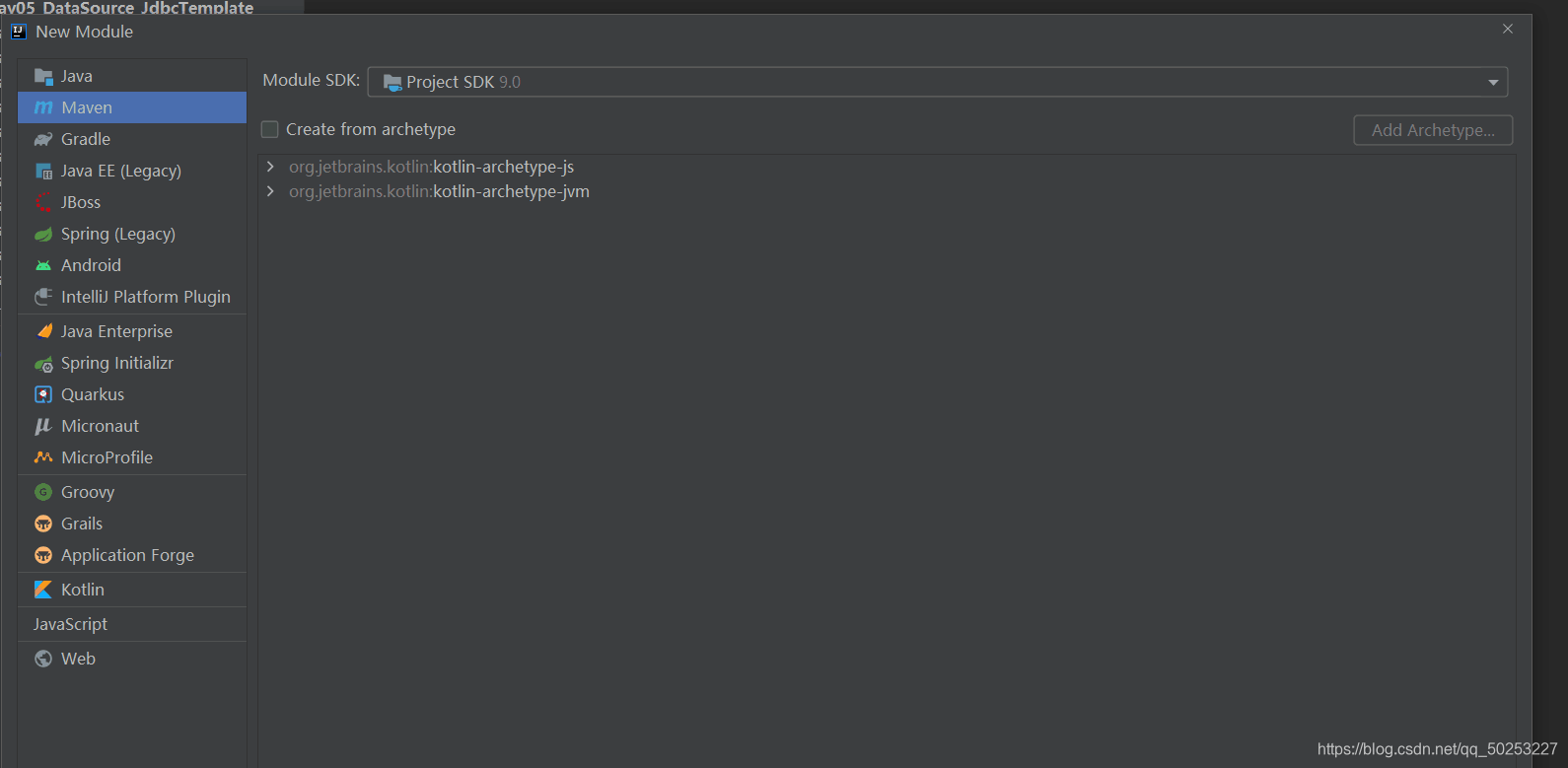Click the Java EE (Legacy) icon
1568x768 pixels.
point(43,171)
